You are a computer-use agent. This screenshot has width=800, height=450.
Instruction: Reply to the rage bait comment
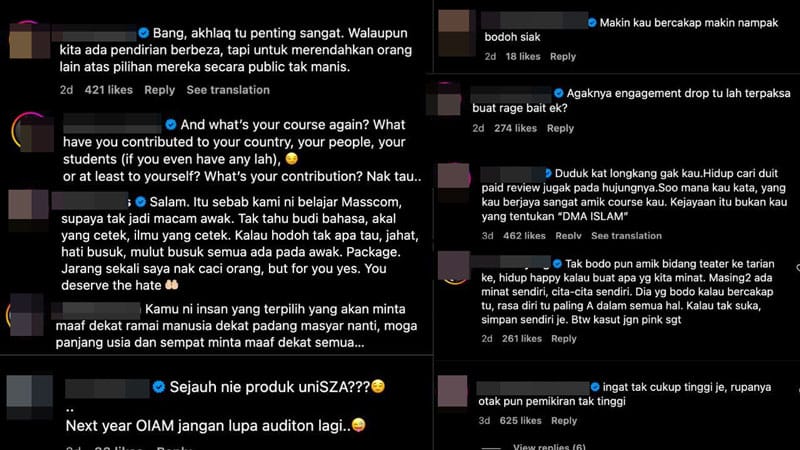[560, 129]
